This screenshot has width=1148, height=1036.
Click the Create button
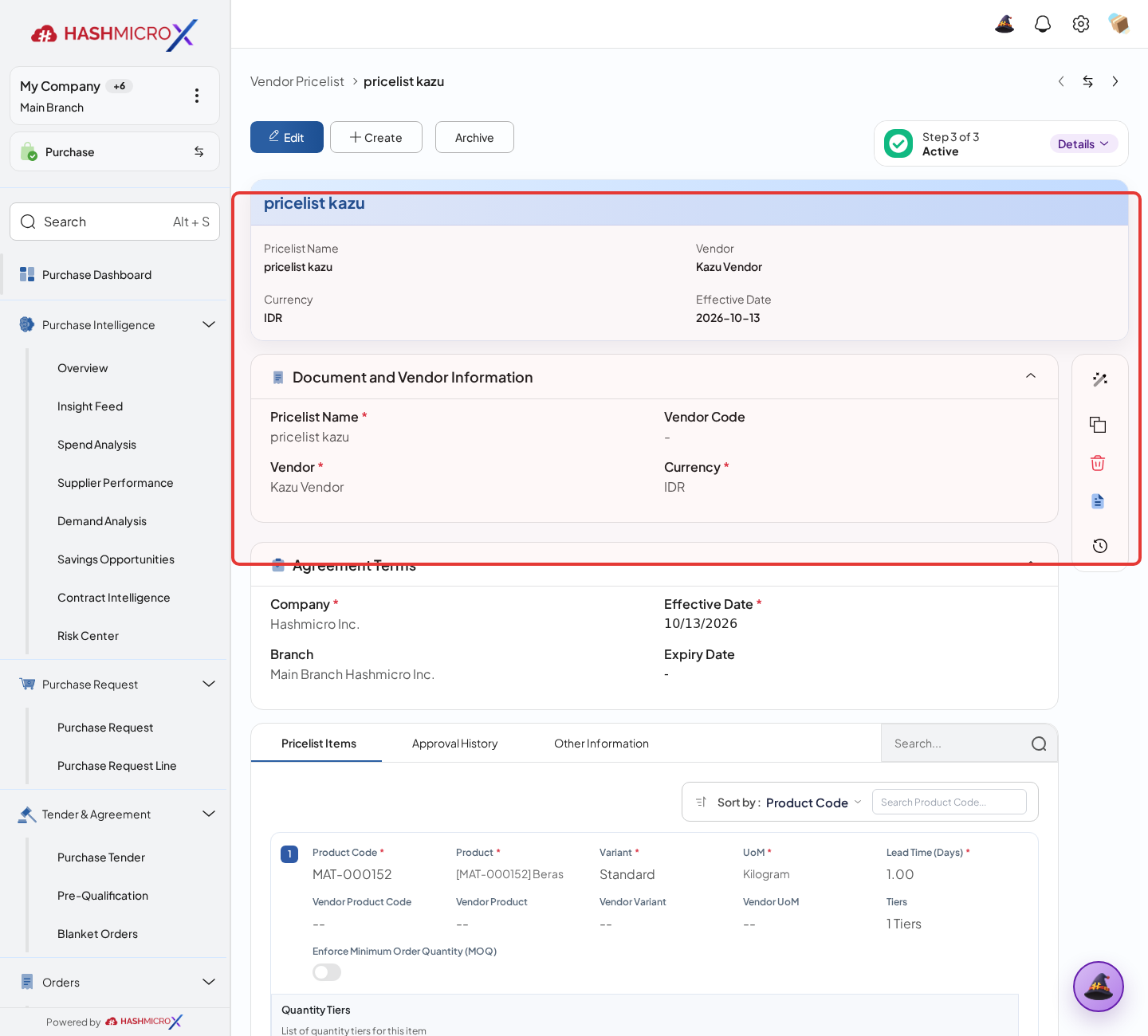tap(376, 137)
